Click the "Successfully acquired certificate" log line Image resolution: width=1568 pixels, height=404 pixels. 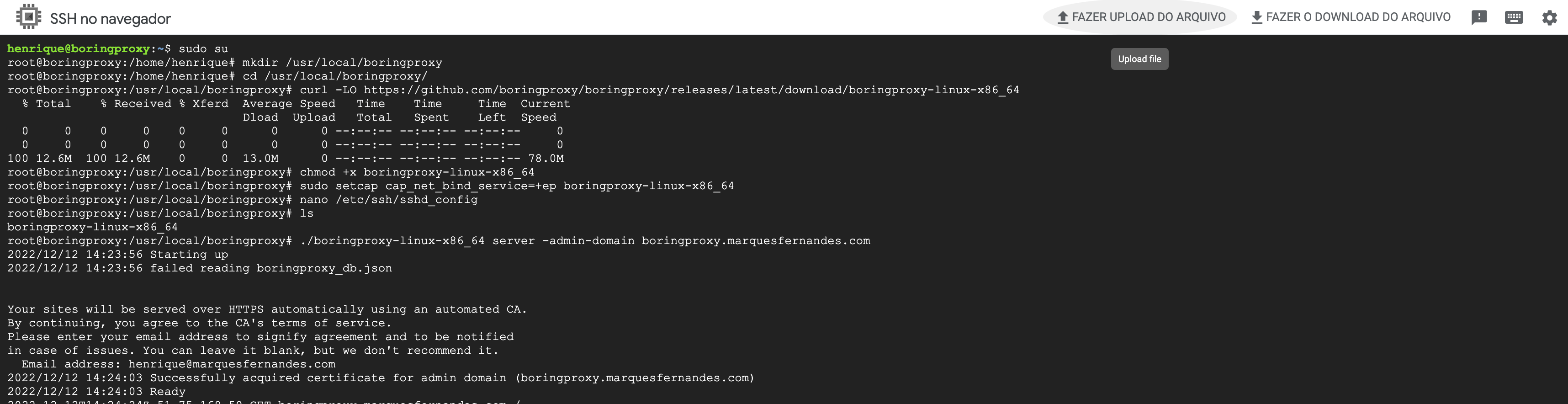pos(381,378)
